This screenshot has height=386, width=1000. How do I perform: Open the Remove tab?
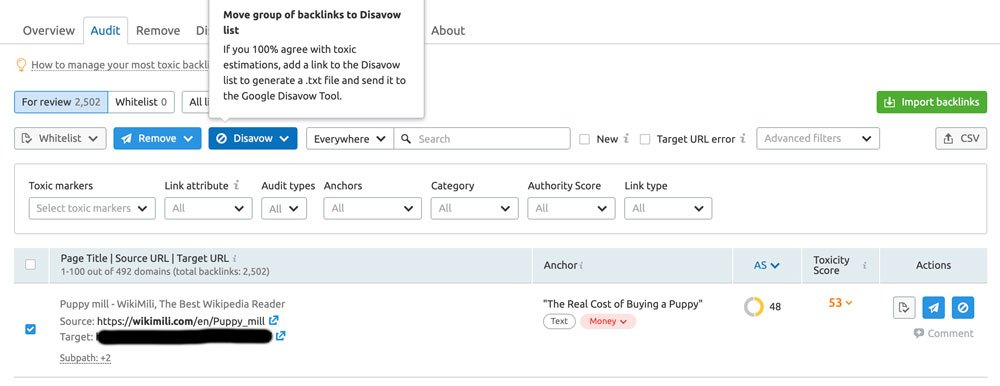[x=158, y=31]
